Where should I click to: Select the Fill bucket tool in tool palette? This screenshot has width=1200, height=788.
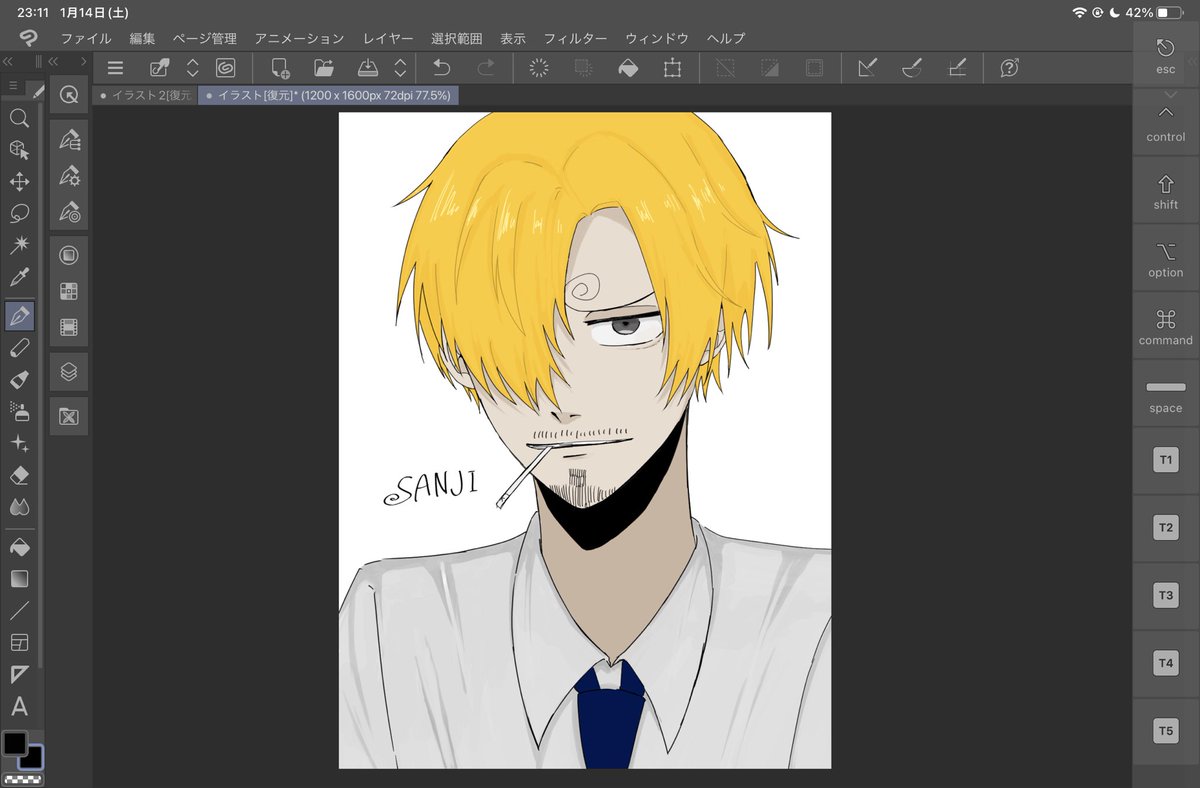tap(19, 547)
